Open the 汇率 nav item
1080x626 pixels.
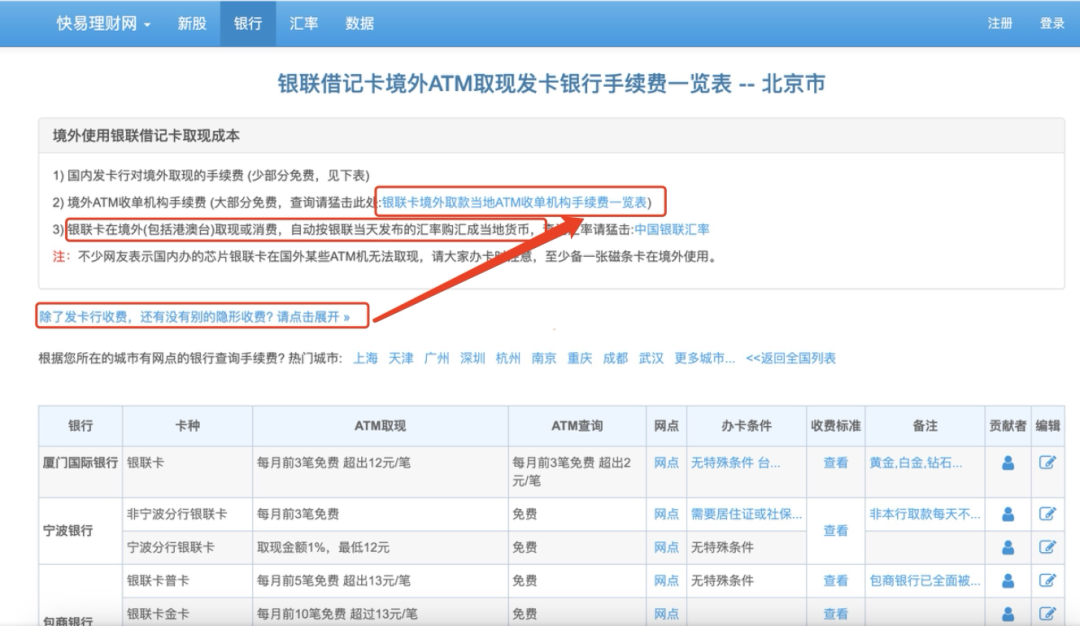[x=304, y=23]
